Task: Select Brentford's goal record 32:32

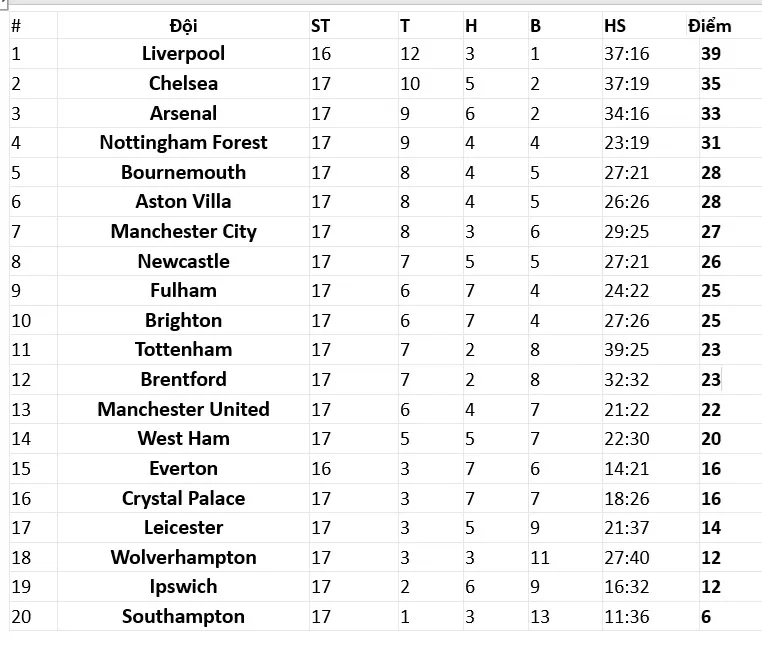Action: click(x=626, y=380)
